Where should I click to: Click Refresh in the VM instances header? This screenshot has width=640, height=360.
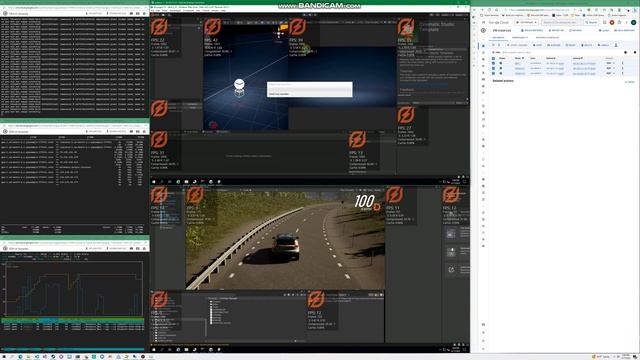point(576,31)
